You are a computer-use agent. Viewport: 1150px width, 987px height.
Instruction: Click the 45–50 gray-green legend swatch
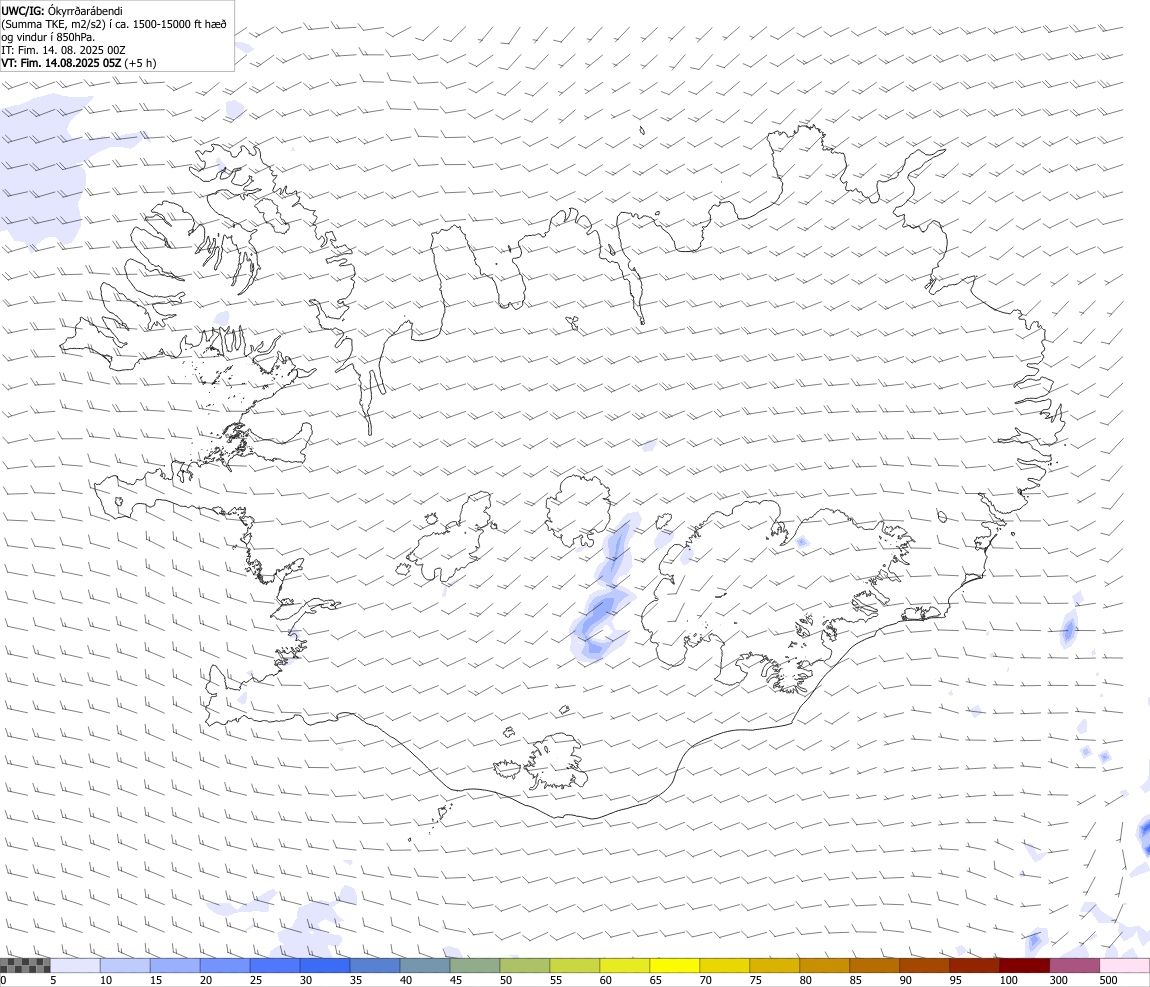click(x=475, y=965)
